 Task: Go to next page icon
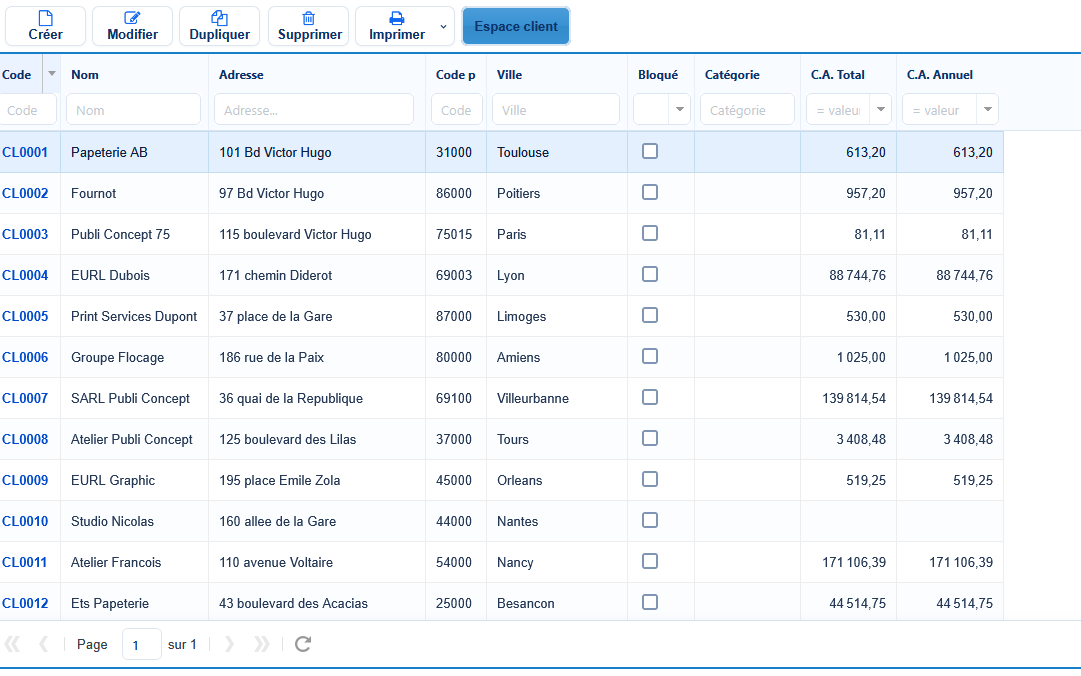(x=230, y=644)
